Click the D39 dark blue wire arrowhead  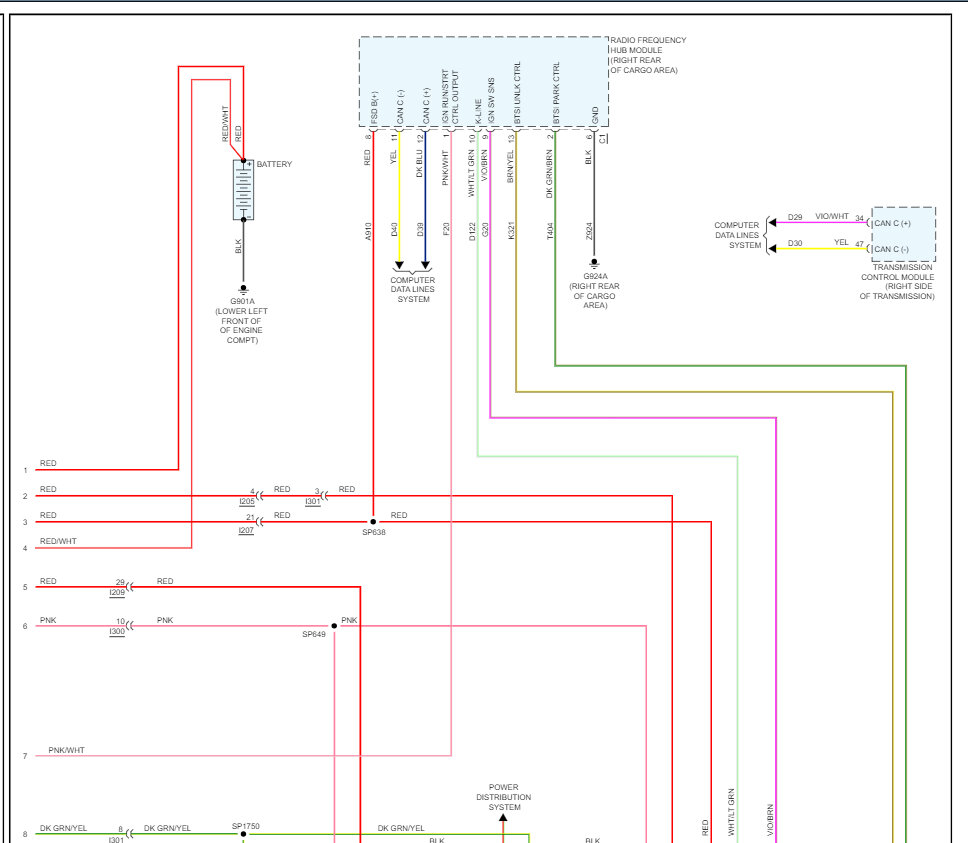tap(425, 265)
